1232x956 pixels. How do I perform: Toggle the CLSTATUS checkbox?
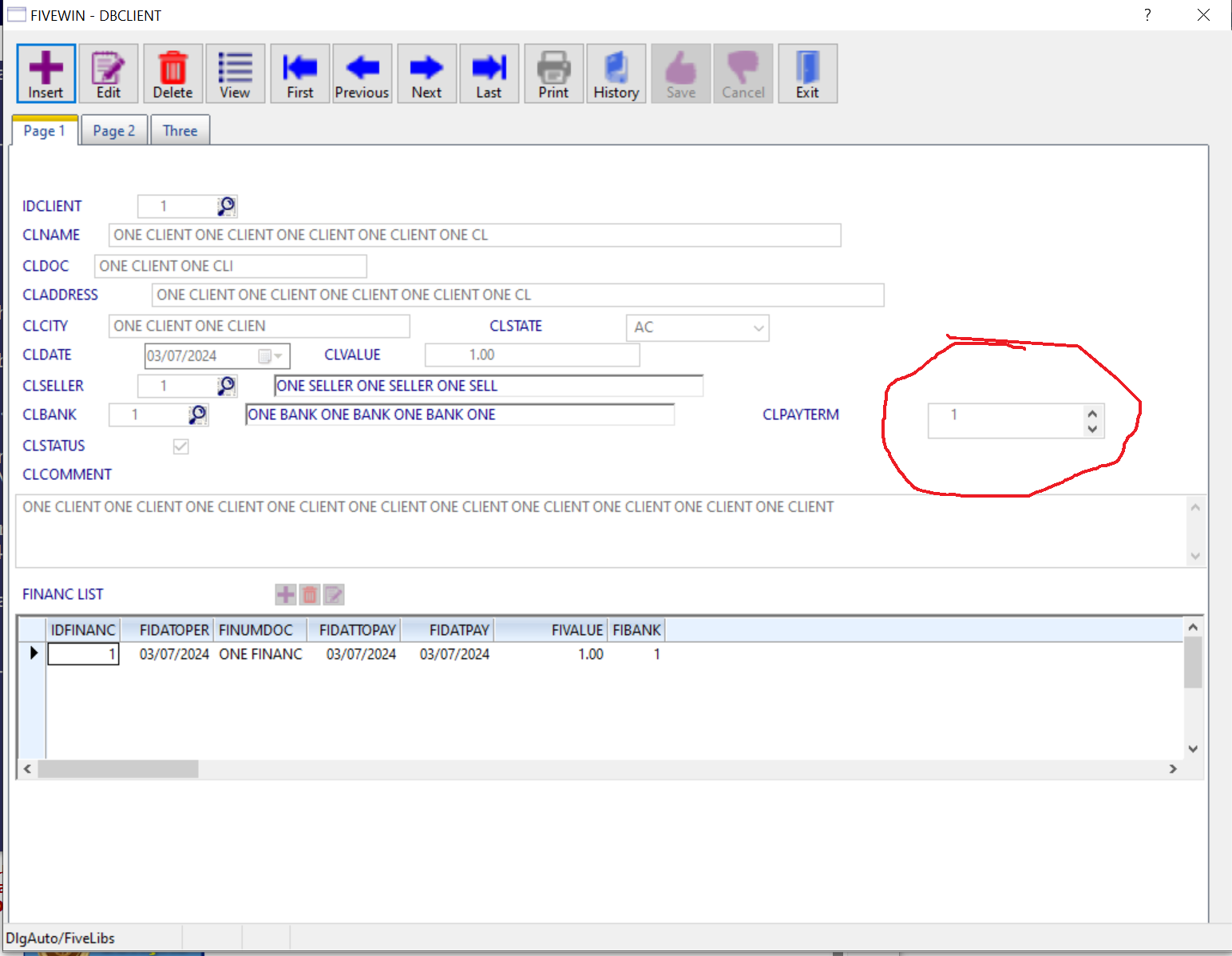pos(181,446)
